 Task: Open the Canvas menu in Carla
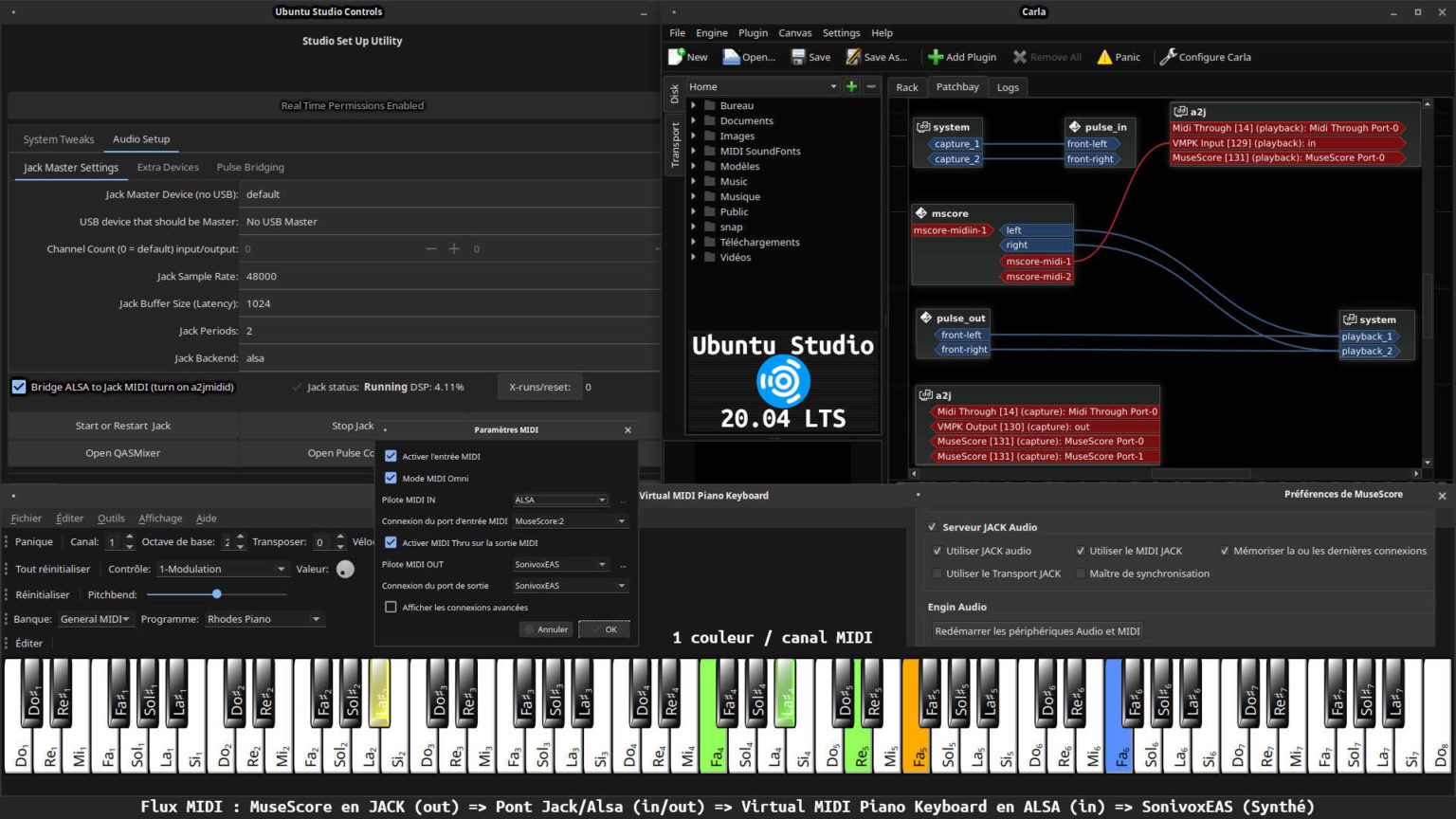(794, 32)
